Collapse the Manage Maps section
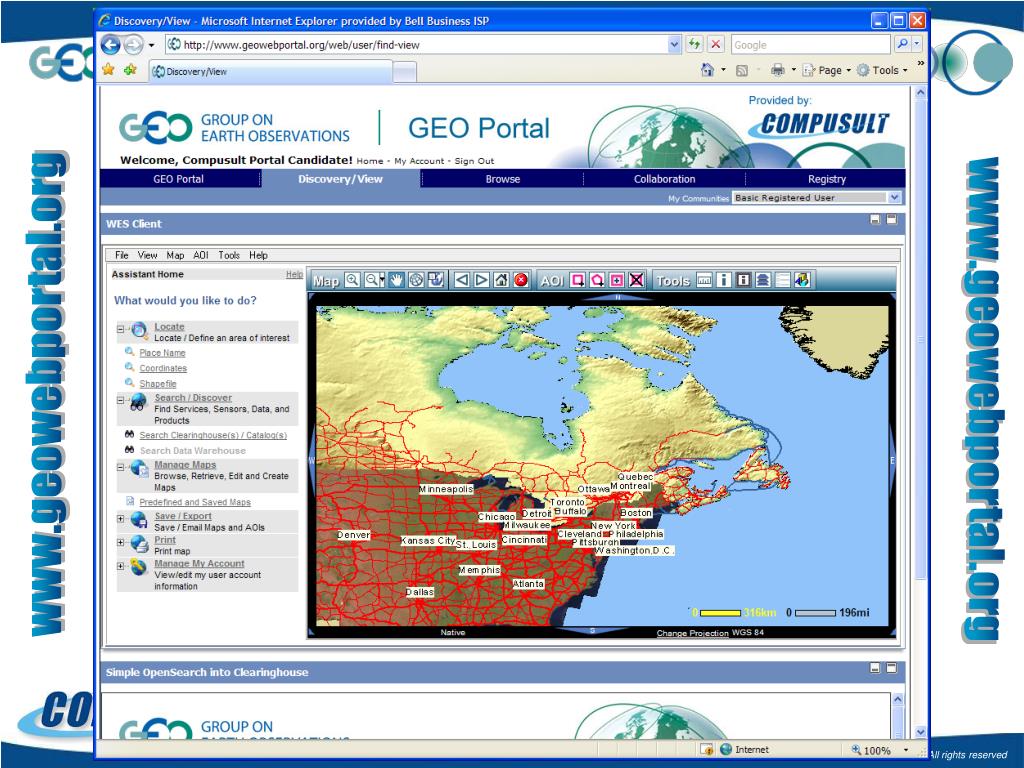The width and height of the screenshot is (1024, 768). point(121,467)
